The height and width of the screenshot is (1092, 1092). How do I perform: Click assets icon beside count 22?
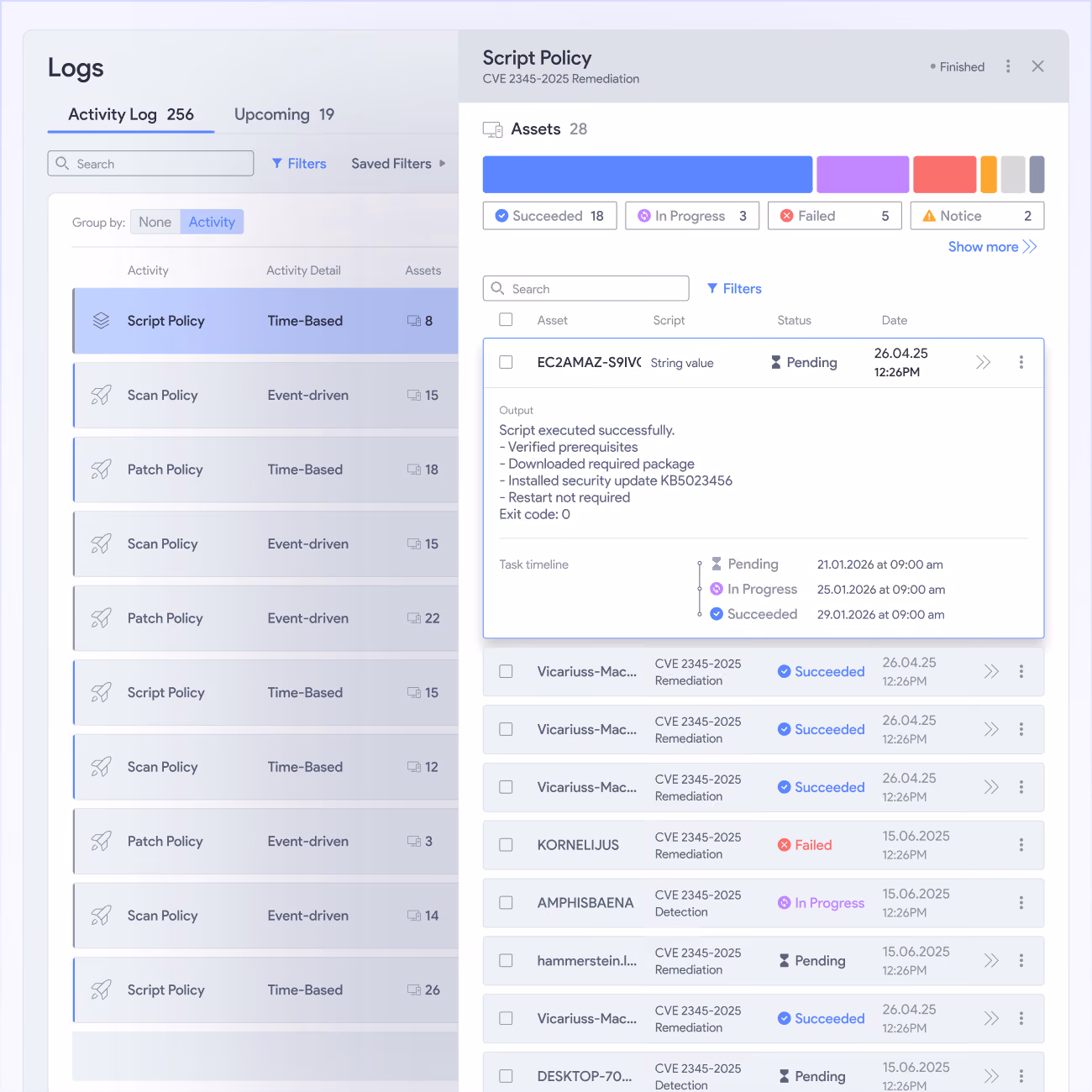pyautogui.click(x=414, y=618)
